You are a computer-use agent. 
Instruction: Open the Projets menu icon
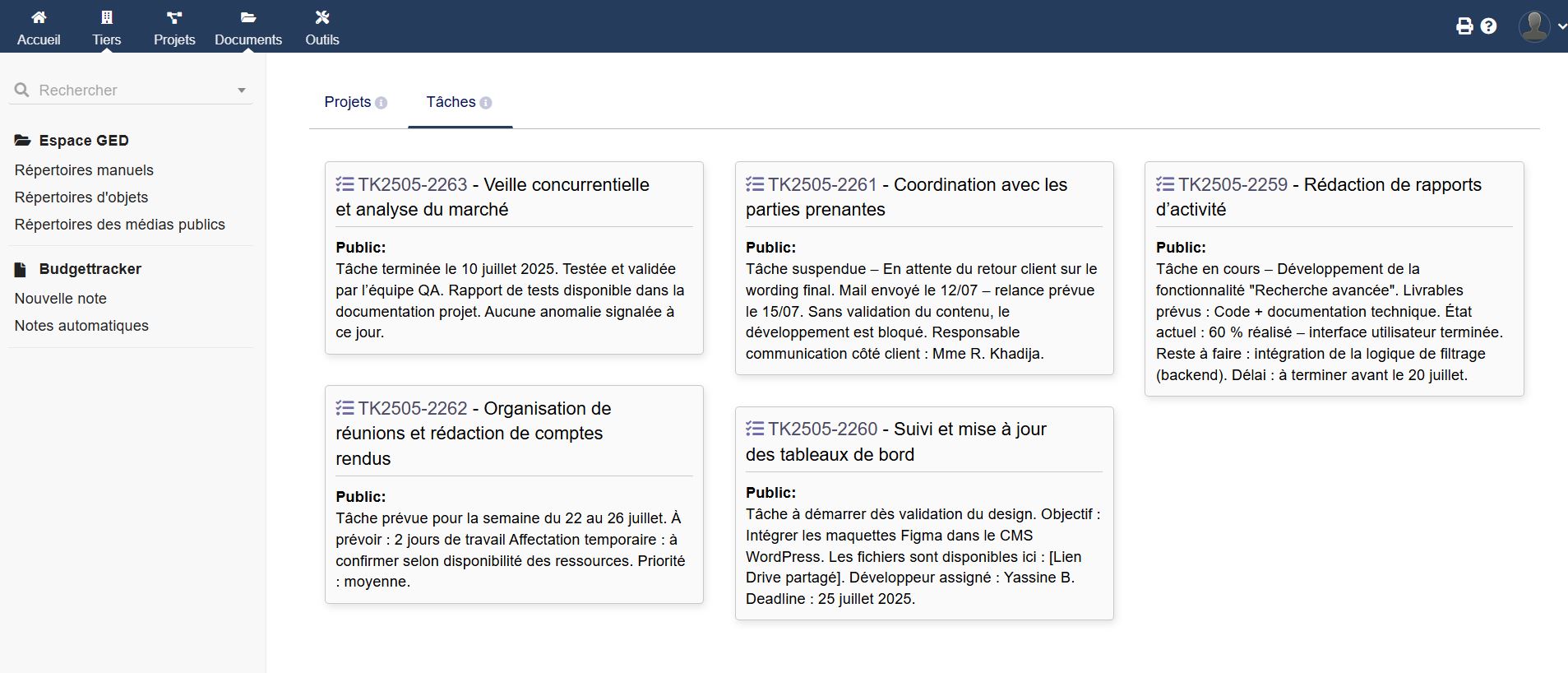tap(174, 17)
